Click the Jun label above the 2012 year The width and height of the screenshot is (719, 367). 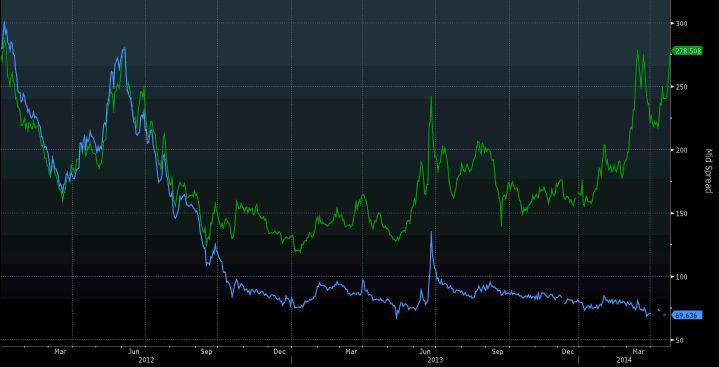(x=133, y=352)
